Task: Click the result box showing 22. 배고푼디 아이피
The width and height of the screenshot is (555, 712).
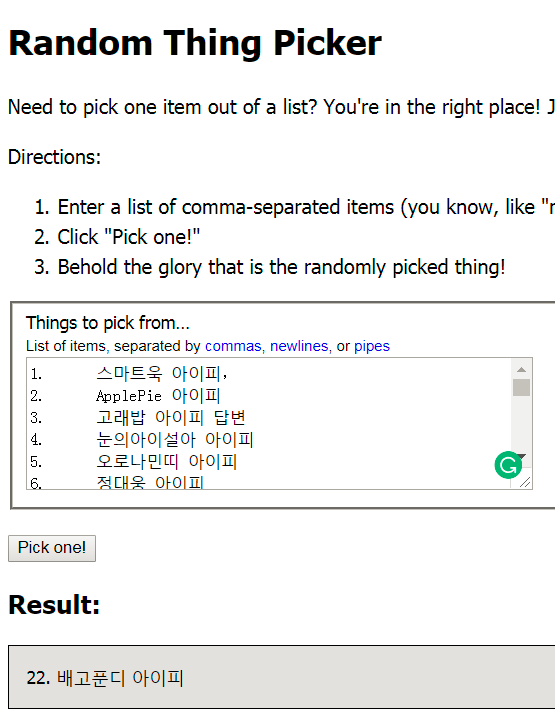Action: point(282,677)
